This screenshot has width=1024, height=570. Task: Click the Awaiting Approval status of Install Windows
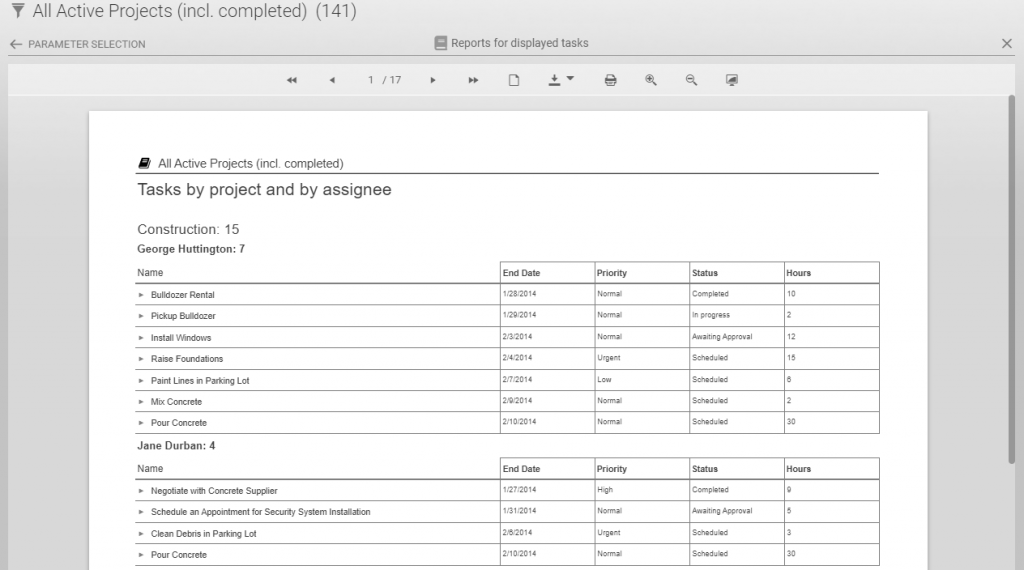pos(722,337)
